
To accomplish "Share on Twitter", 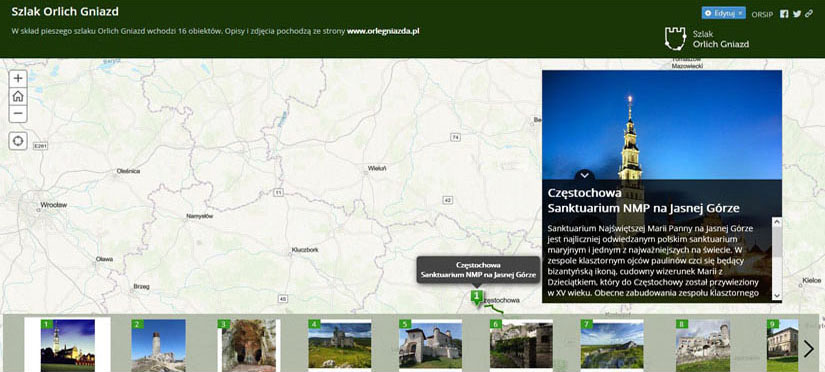I will click(797, 14).
